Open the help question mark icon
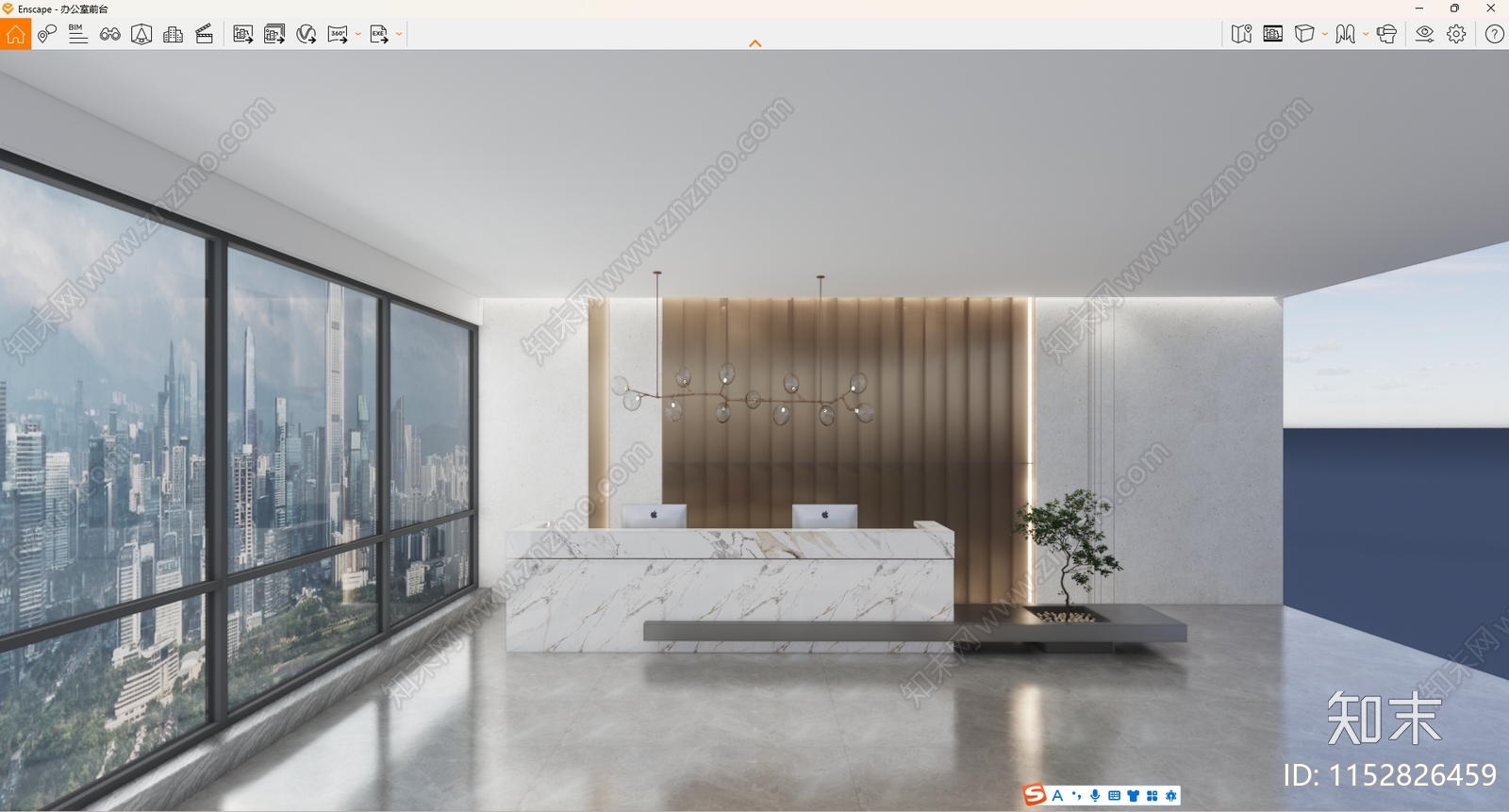 1494,34
